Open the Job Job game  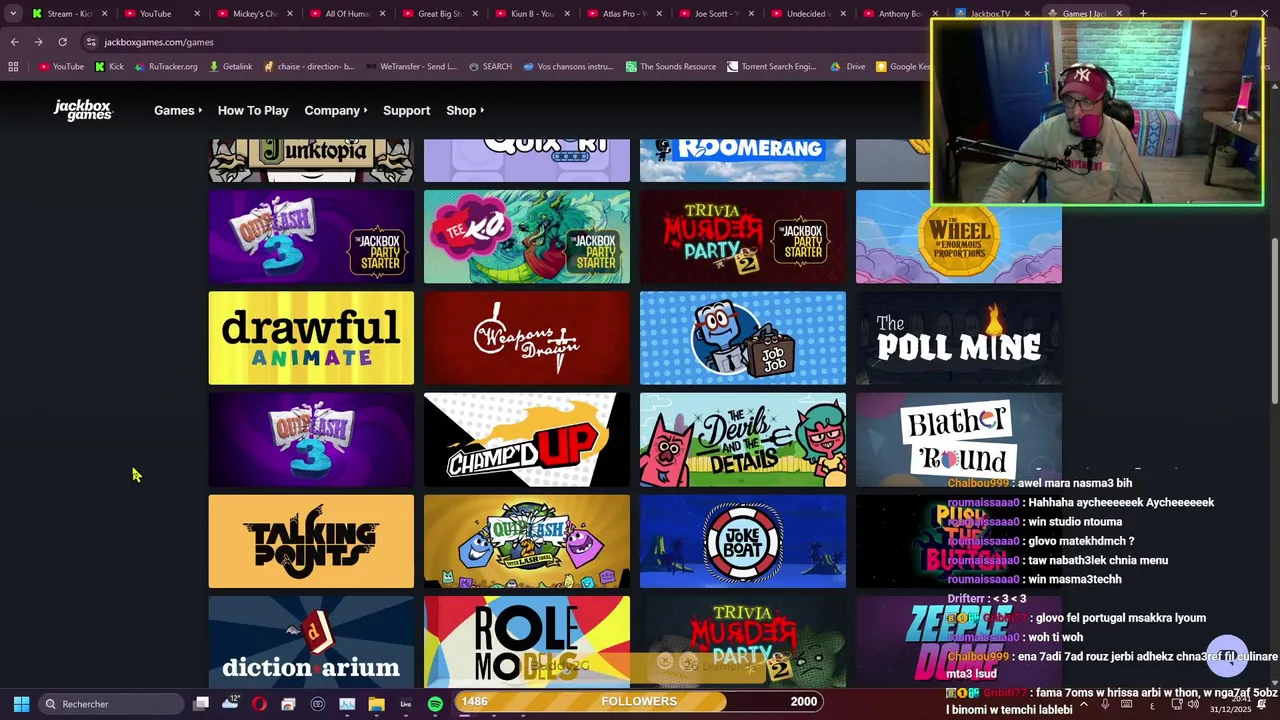click(743, 338)
